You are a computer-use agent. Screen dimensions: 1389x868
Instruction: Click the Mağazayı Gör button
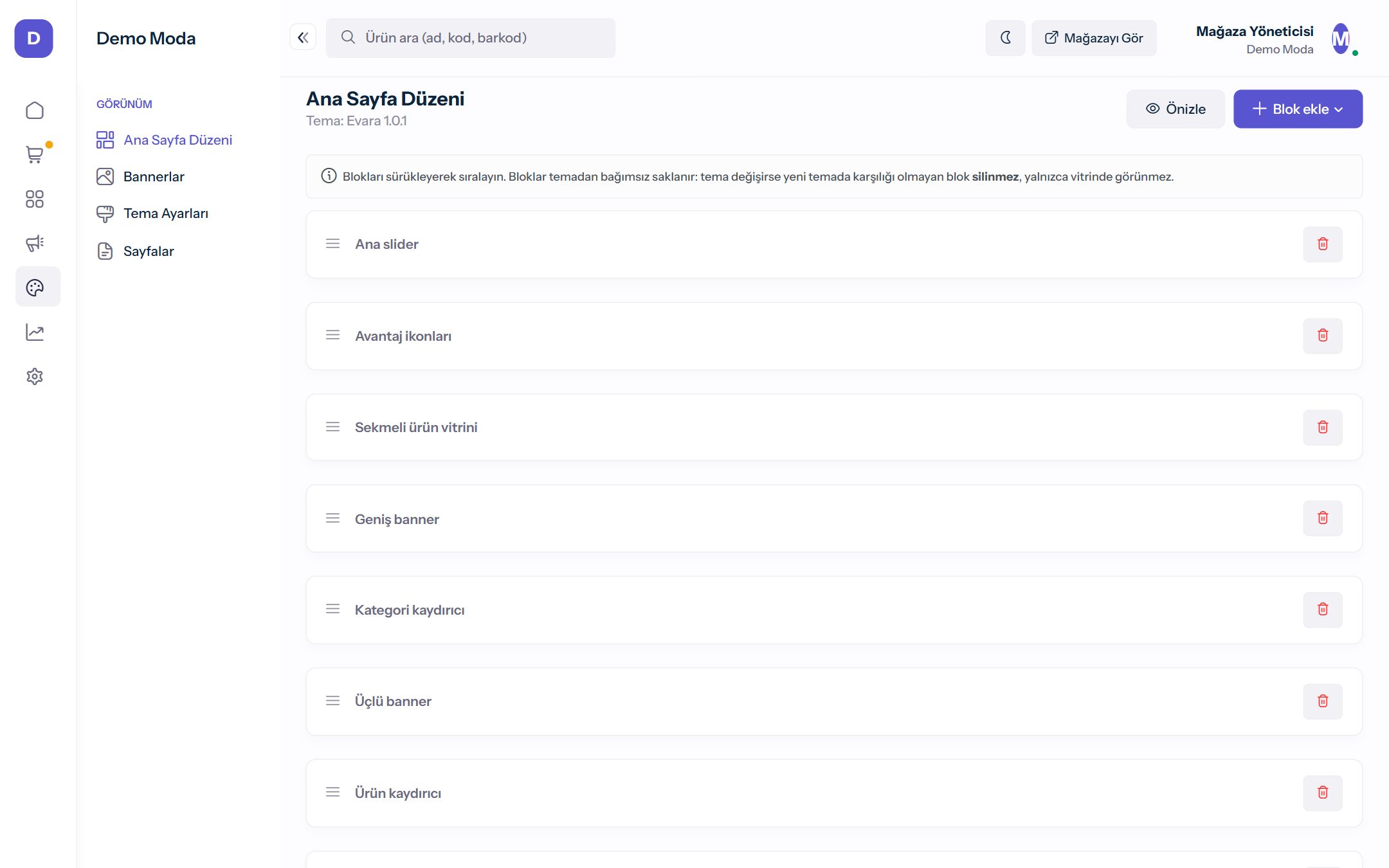click(x=1094, y=38)
